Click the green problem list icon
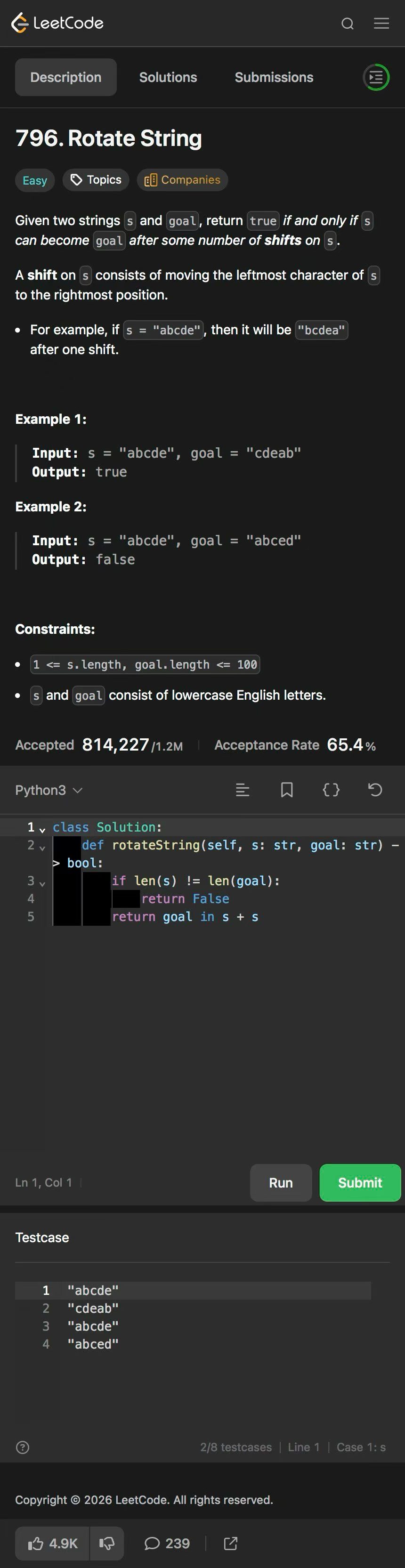This screenshot has width=405, height=1568. 376,77
